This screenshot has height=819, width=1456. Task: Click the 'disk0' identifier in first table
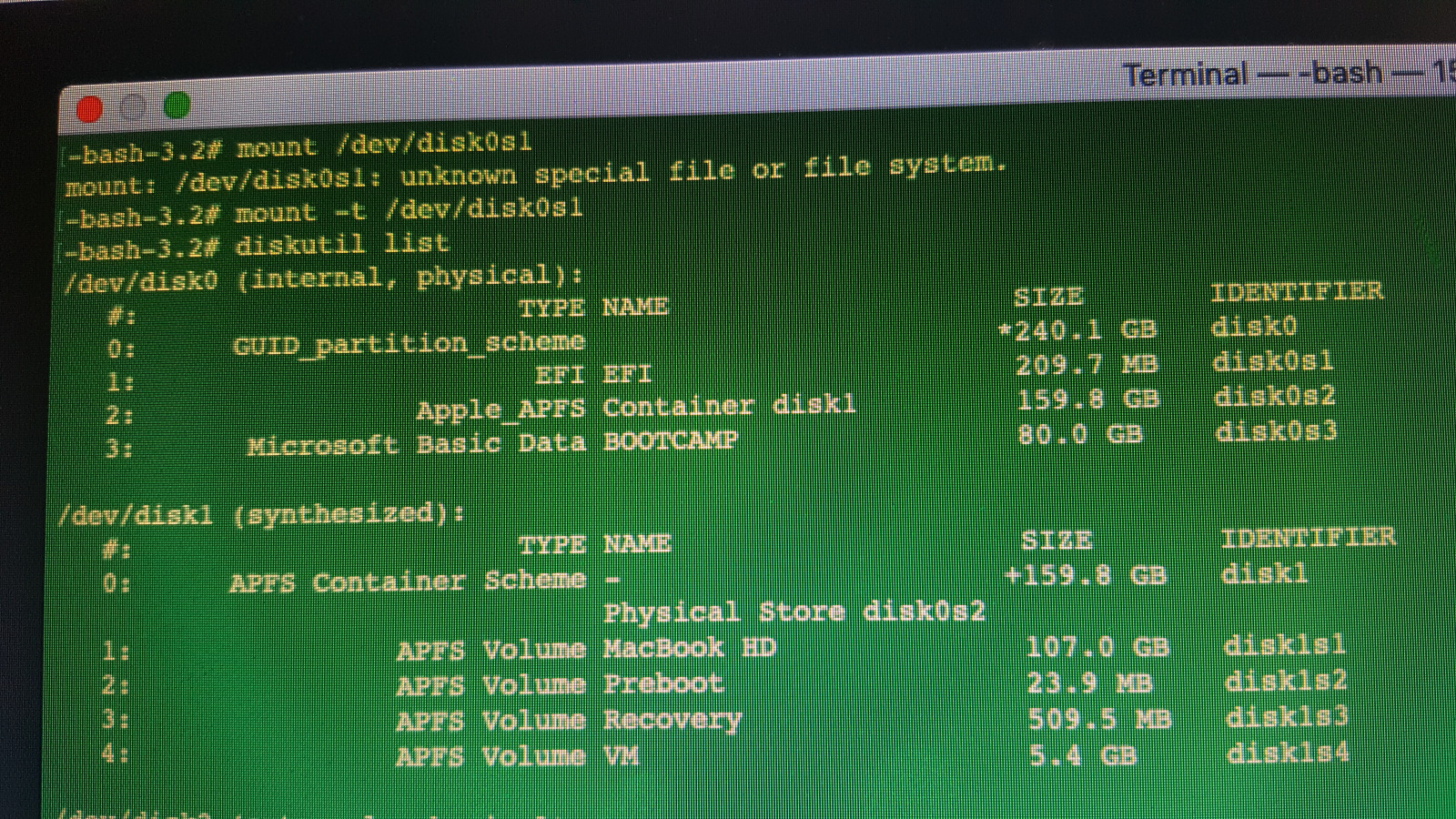1254,327
